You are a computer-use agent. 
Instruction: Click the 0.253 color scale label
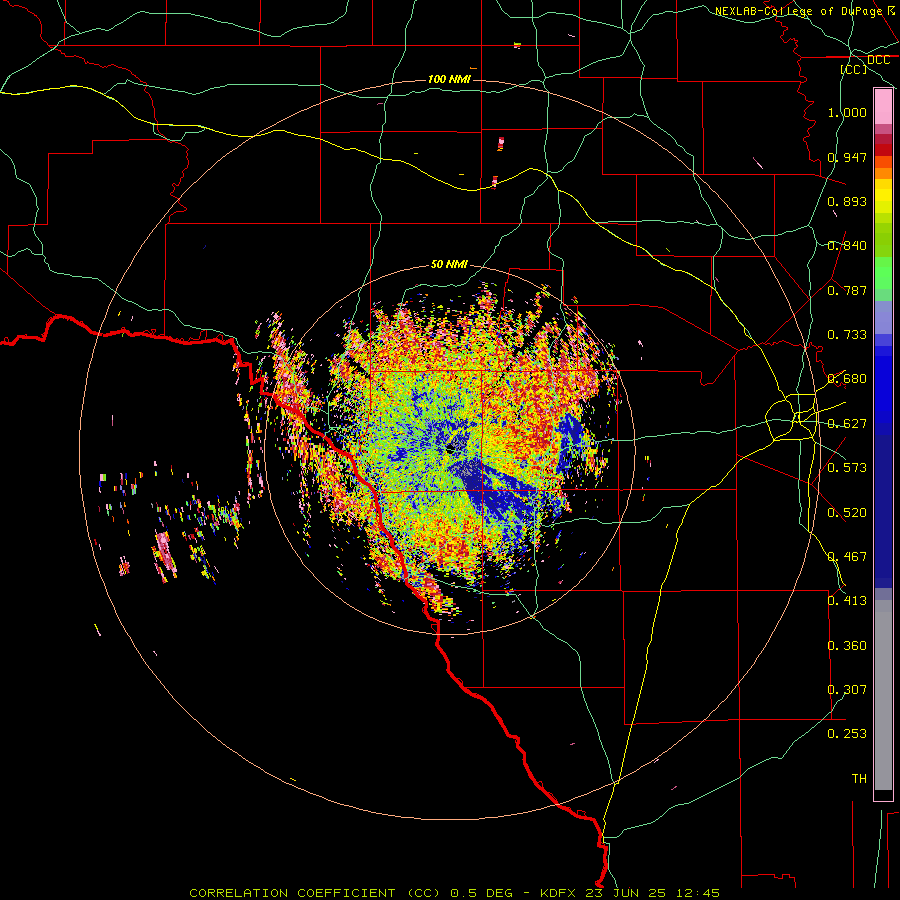pos(847,734)
